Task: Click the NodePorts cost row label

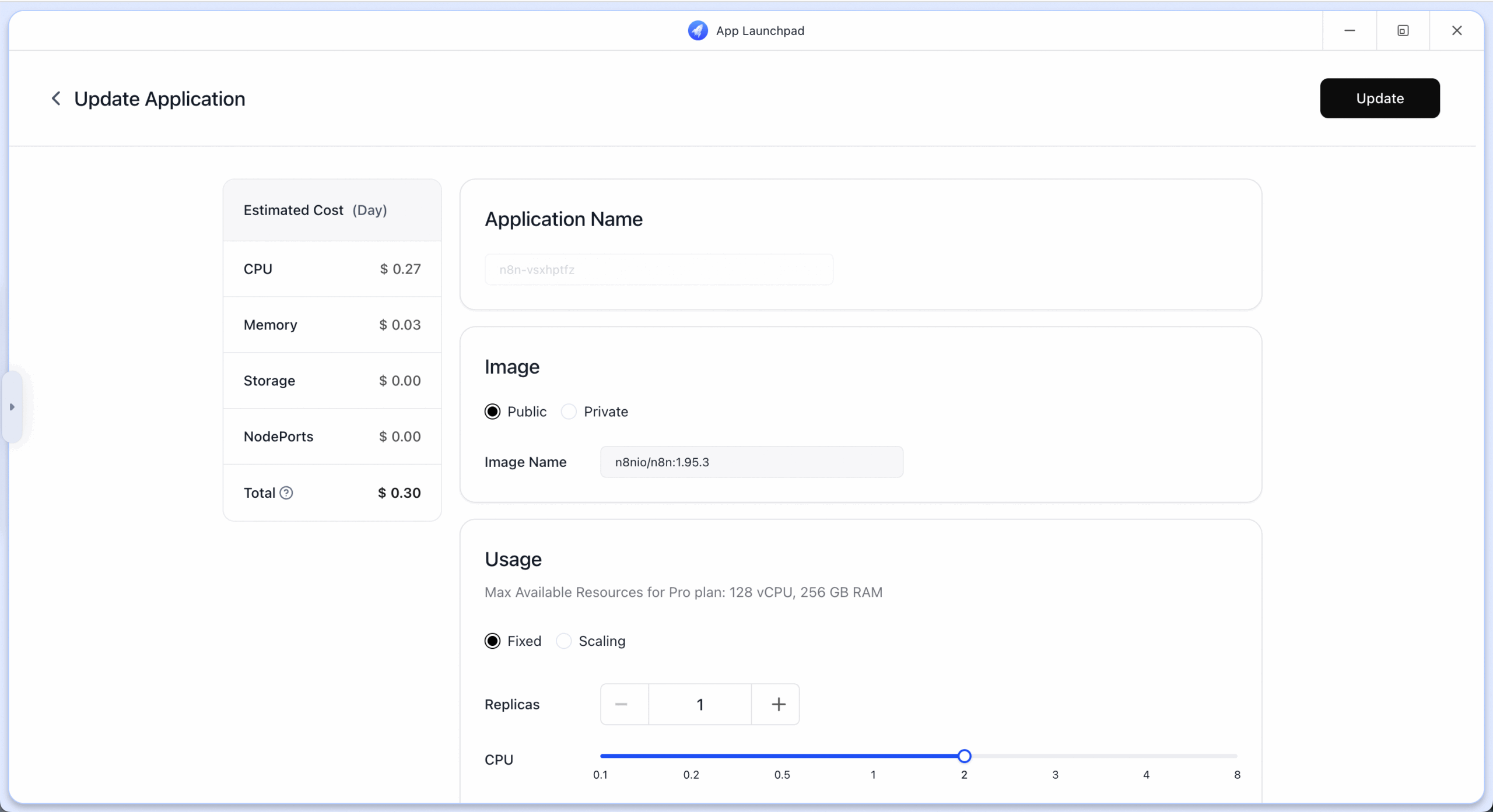Action: point(278,437)
